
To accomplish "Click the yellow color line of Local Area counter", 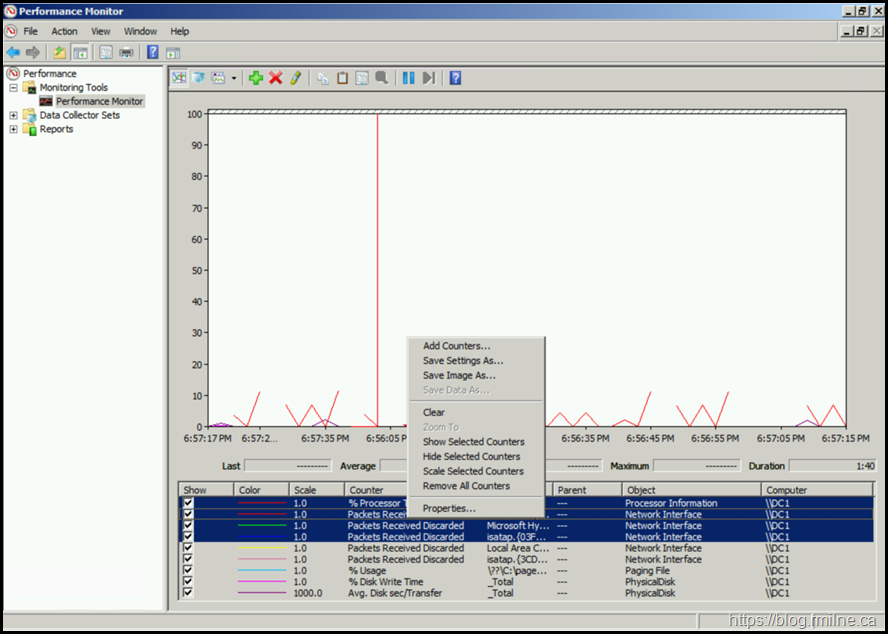I will (x=262, y=549).
